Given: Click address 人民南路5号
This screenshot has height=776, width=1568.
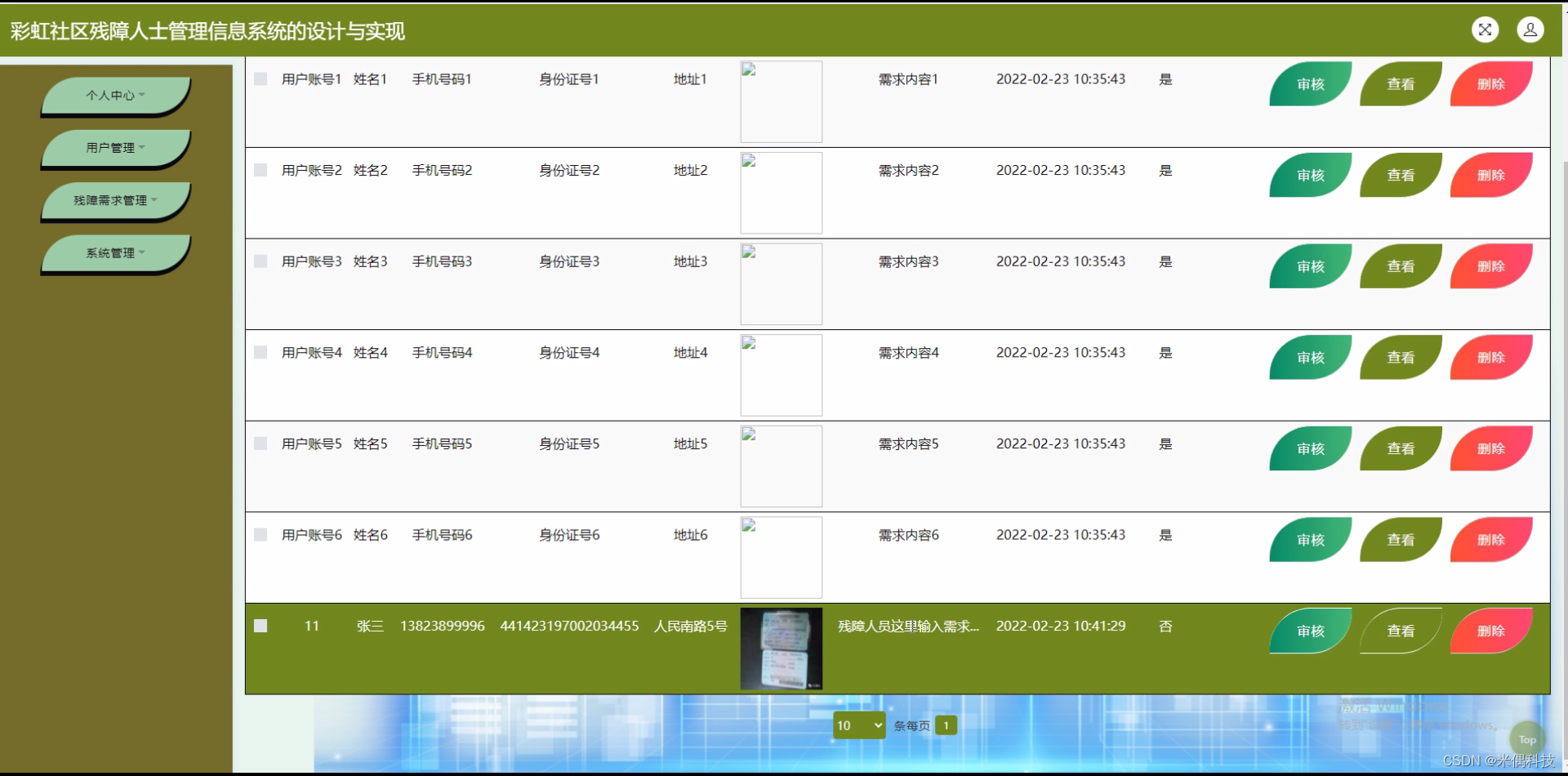Looking at the screenshot, I should click(x=690, y=626).
